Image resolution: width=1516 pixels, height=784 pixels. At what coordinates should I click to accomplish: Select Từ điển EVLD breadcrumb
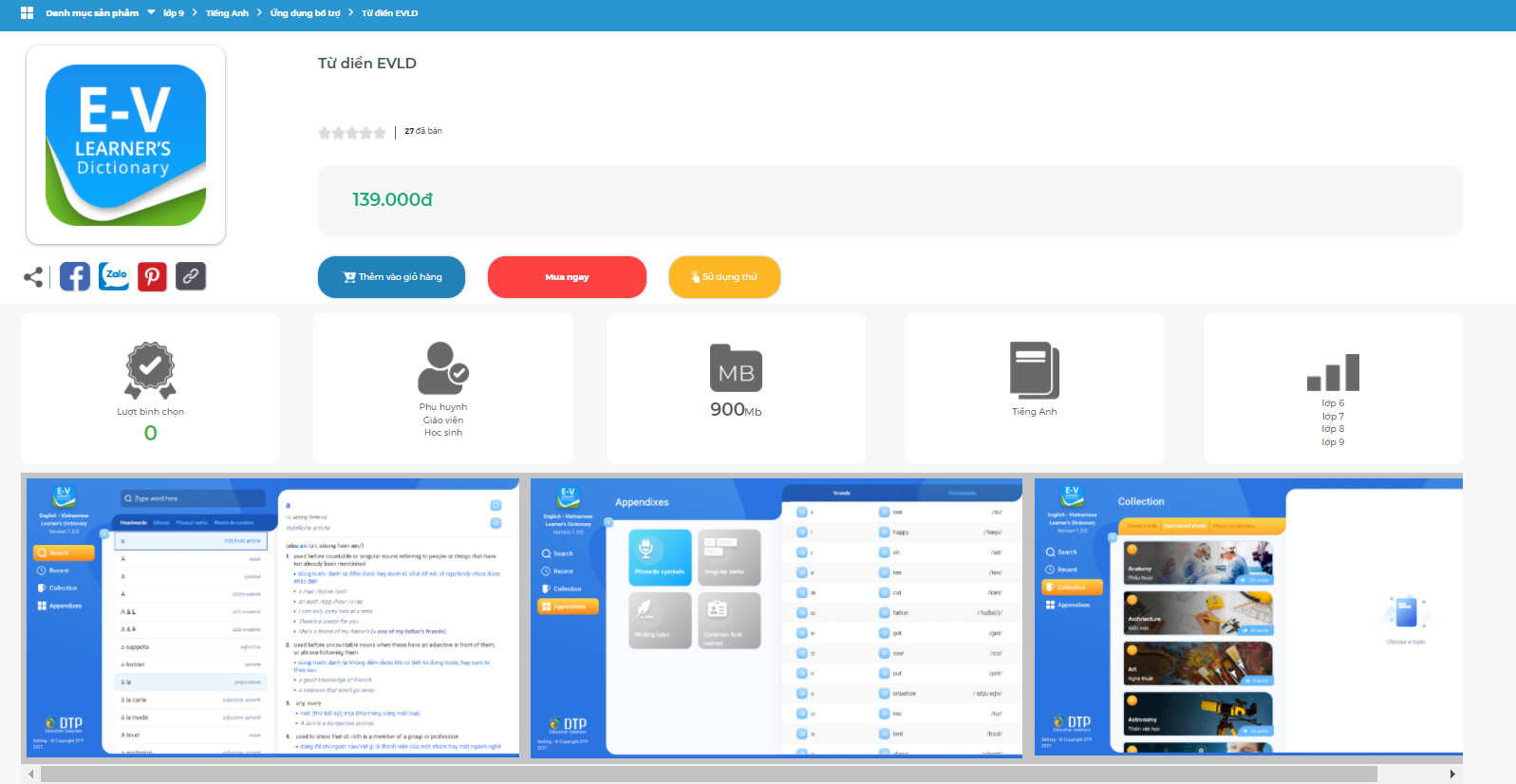click(x=389, y=13)
